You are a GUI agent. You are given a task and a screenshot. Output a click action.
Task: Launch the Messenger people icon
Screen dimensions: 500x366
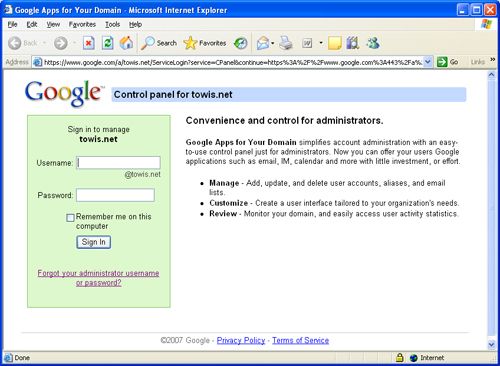[x=373, y=43]
